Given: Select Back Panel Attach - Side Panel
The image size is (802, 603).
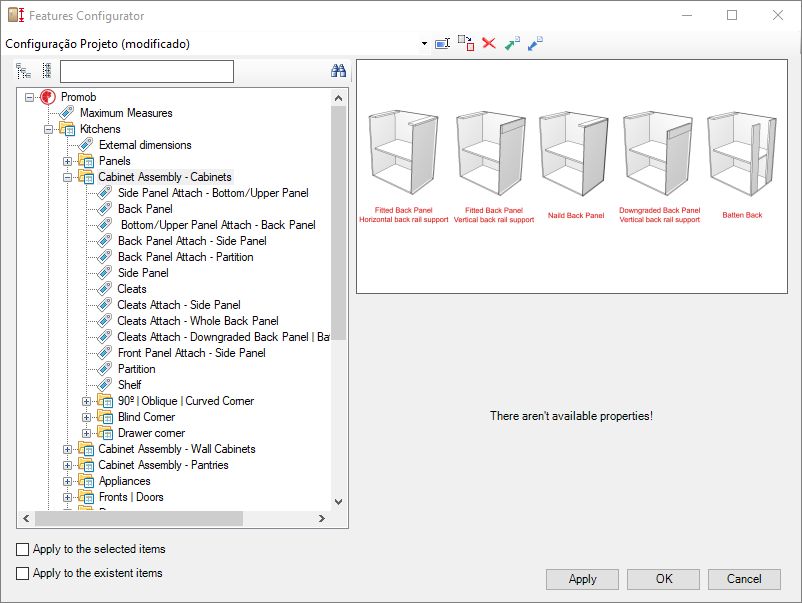Looking at the screenshot, I should 192,241.
